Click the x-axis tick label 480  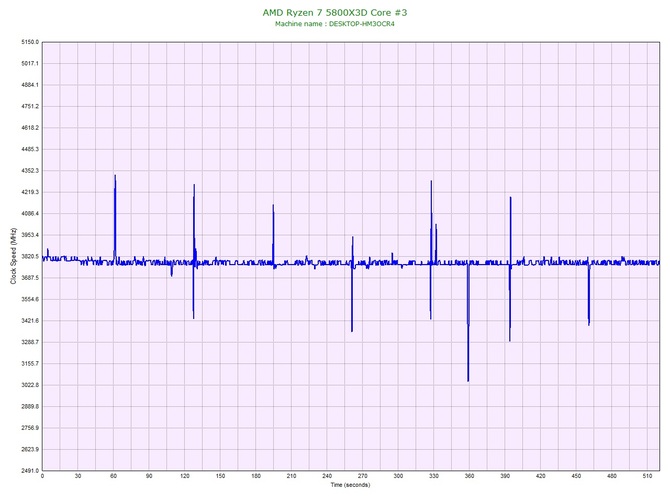611,476
